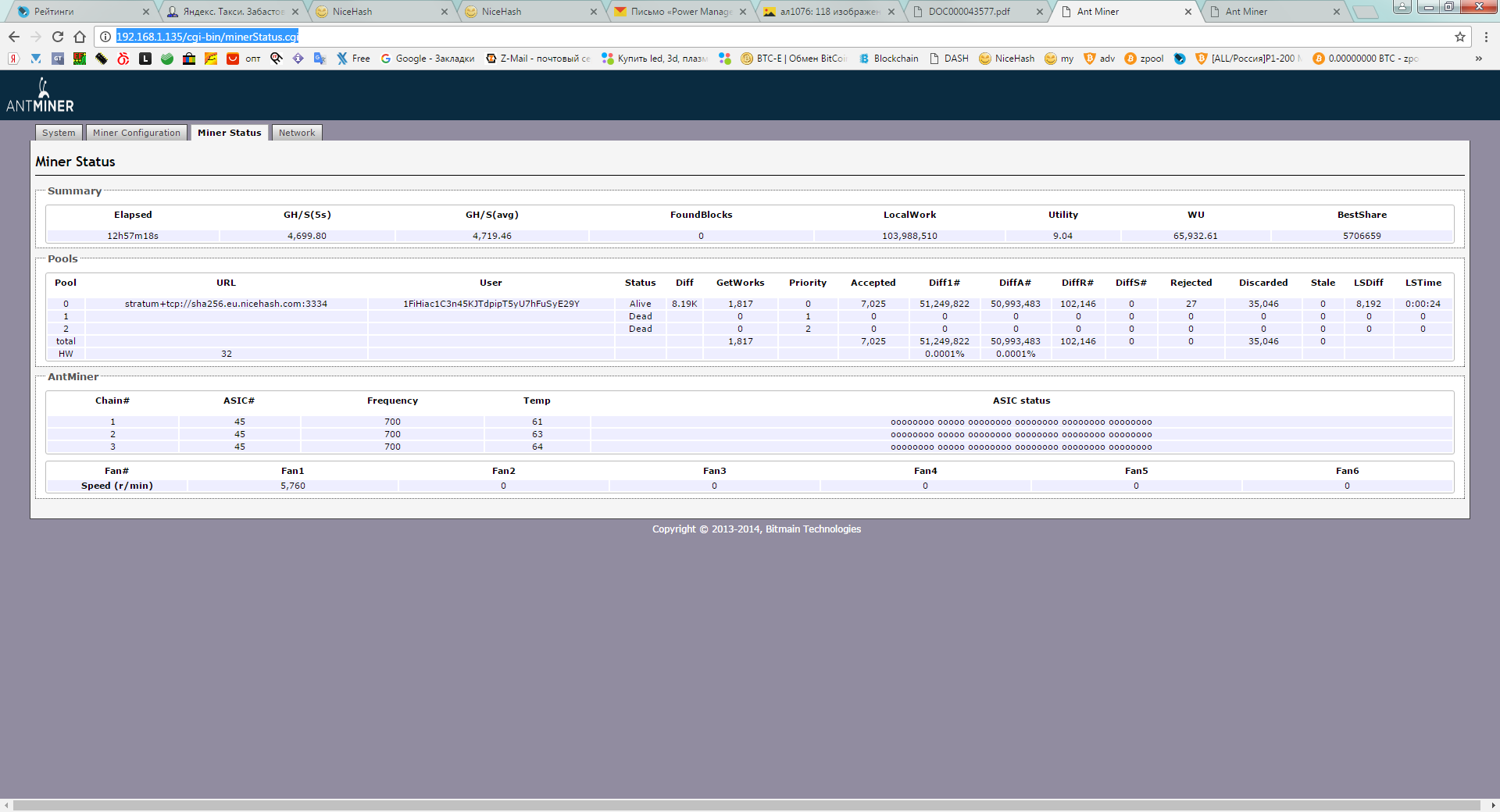The height and width of the screenshot is (812, 1500).
Task: View site information icon in address bar
Action: tap(105, 37)
